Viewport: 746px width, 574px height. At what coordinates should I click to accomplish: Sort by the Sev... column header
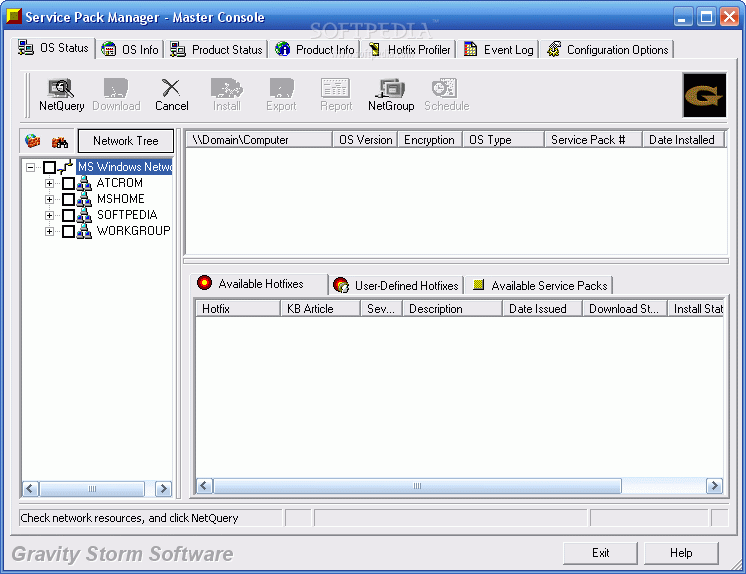[x=382, y=309]
